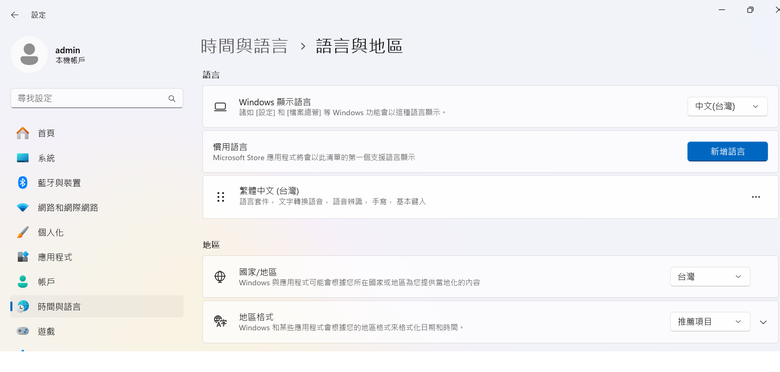
Task: Click the Bluetooth icon in the sidebar
Action: click(22, 183)
